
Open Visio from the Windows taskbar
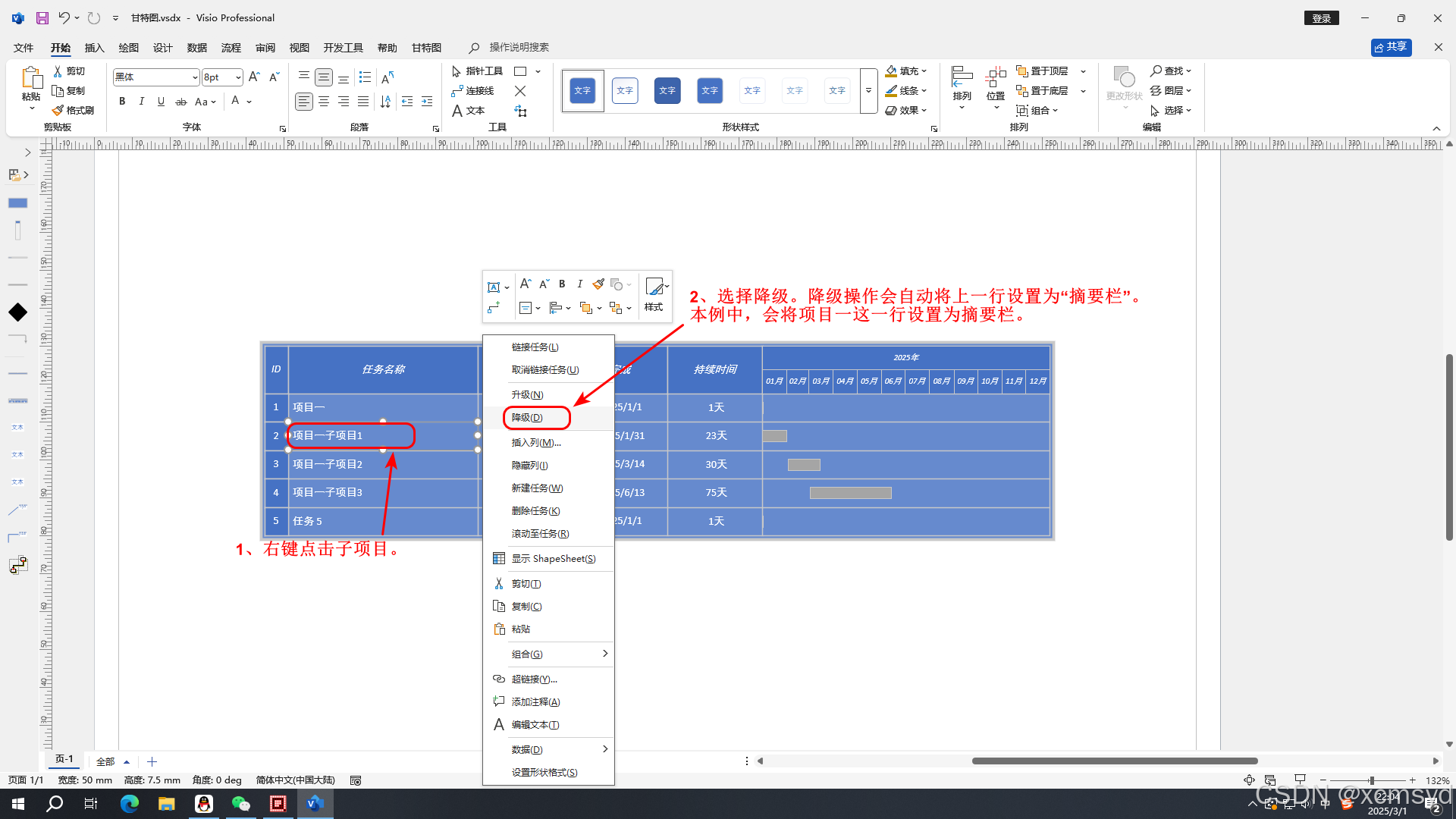pyautogui.click(x=315, y=804)
